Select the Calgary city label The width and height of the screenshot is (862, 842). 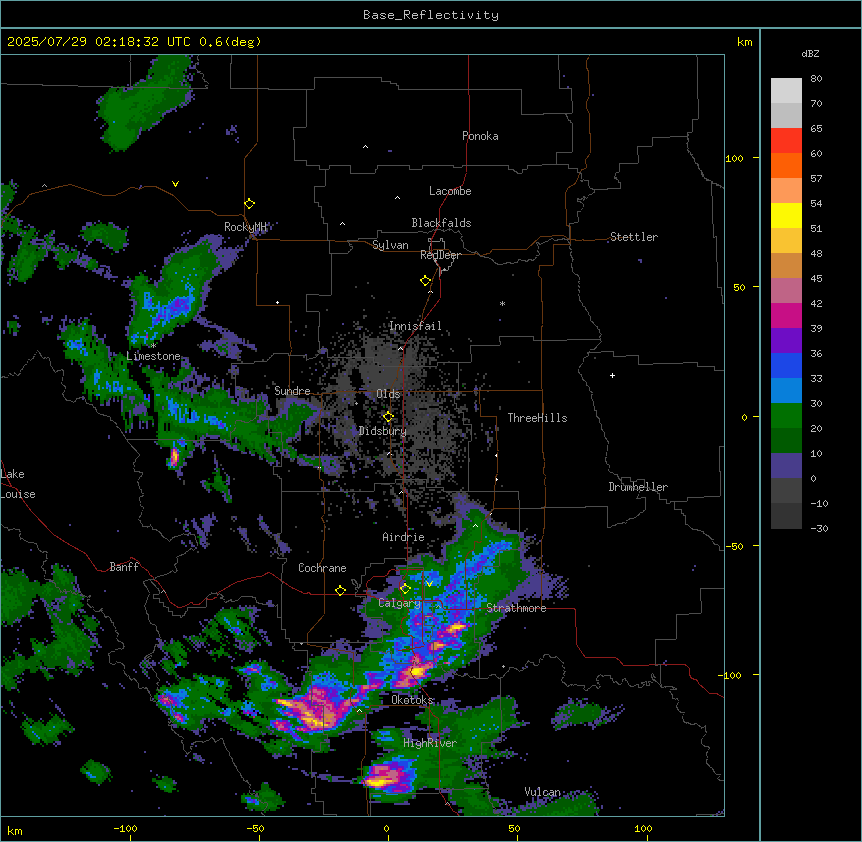pos(400,603)
